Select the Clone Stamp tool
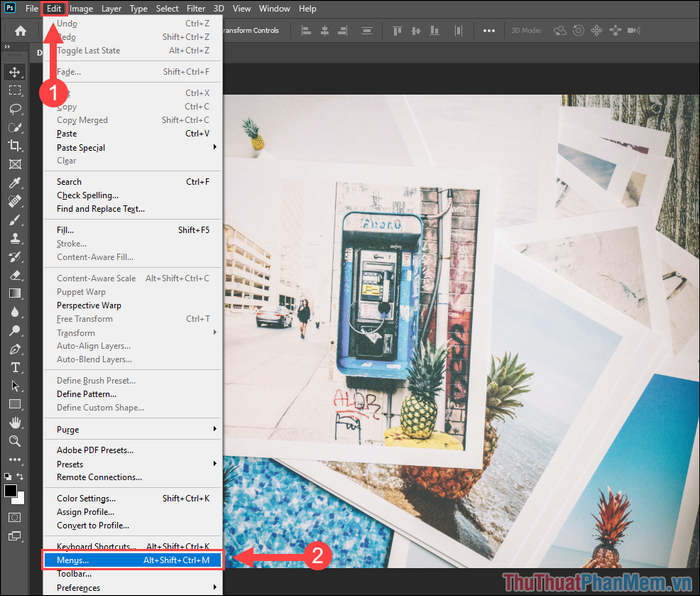 pos(15,238)
